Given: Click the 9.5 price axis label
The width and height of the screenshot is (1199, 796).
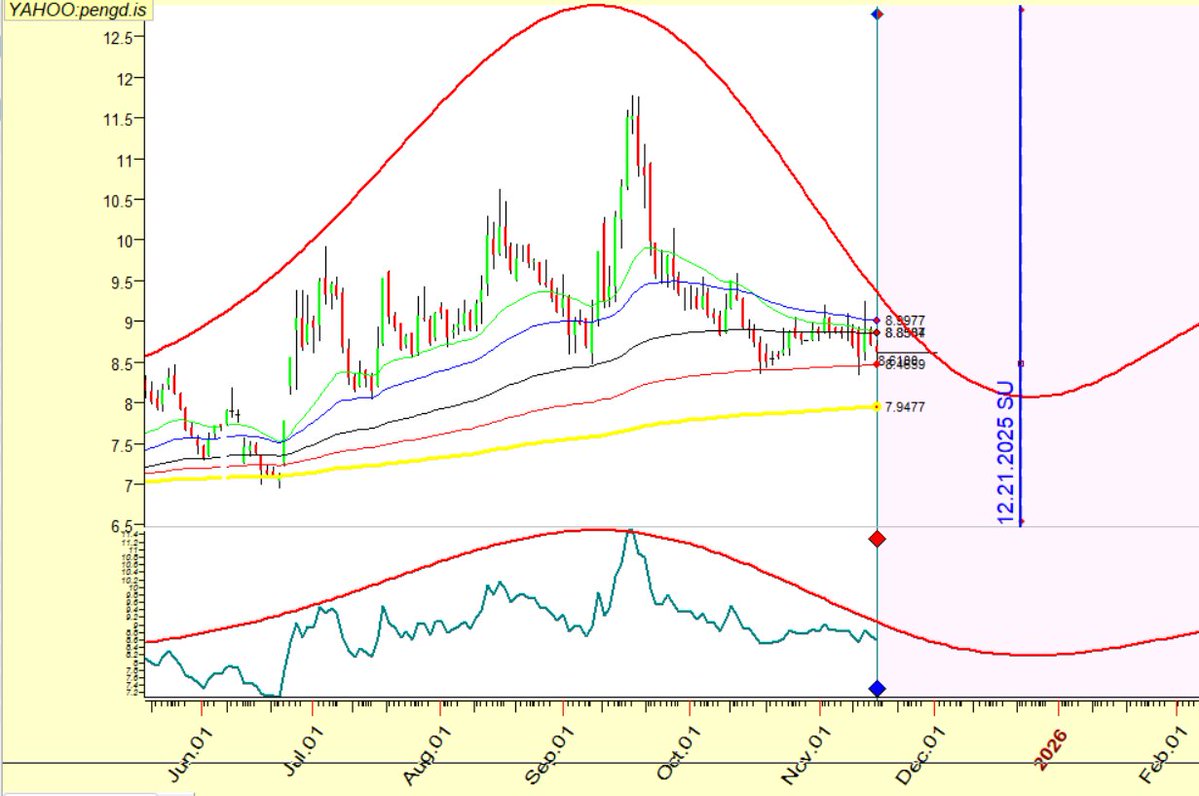Looking at the screenshot, I should [x=122, y=281].
